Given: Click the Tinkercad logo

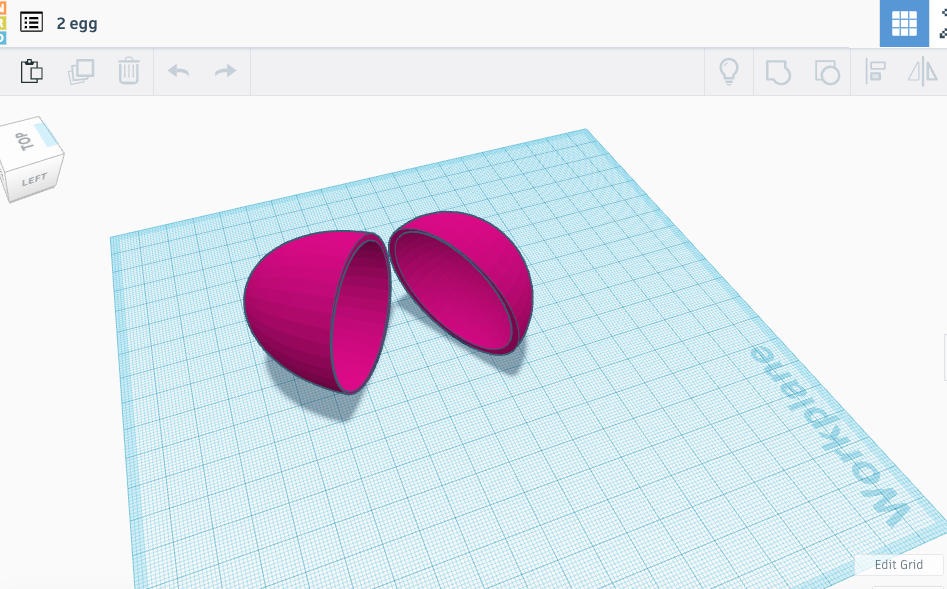Looking at the screenshot, I should click(x=3, y=22).
